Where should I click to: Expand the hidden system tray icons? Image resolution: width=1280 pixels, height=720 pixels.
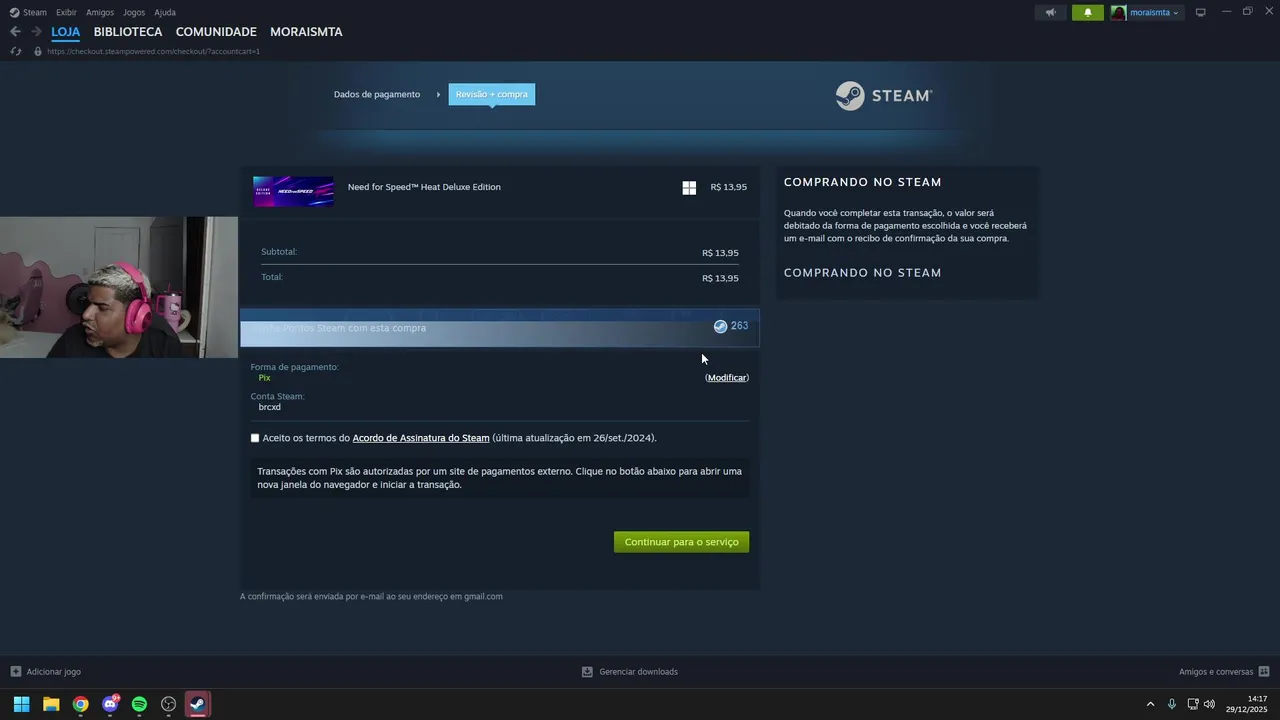[1150, 704]
